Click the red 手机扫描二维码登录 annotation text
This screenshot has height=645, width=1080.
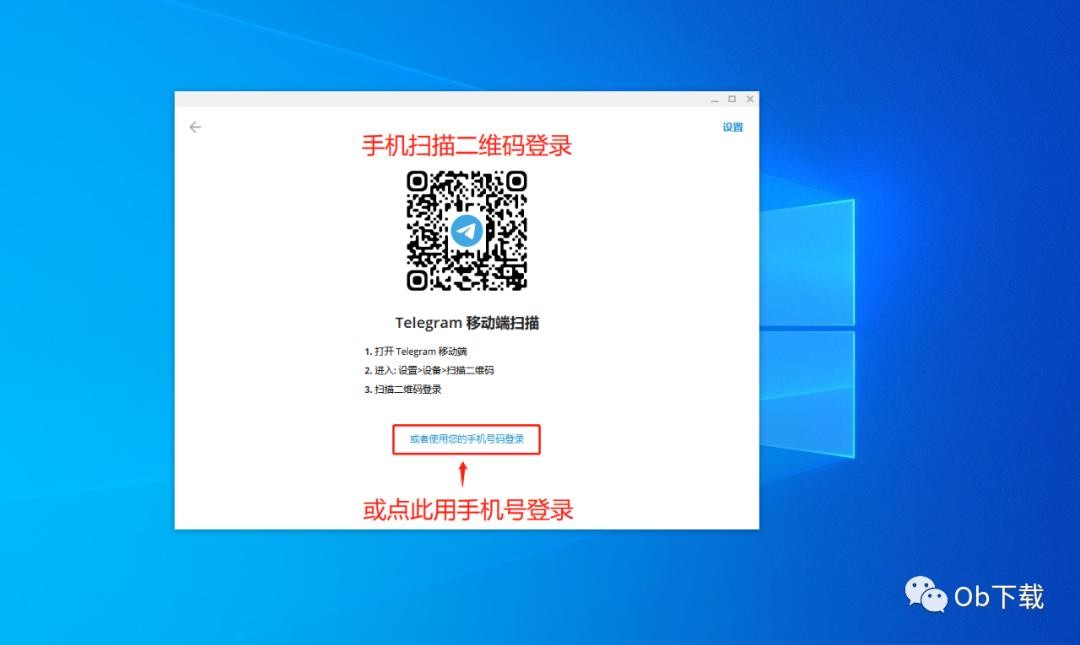(466, 146)
